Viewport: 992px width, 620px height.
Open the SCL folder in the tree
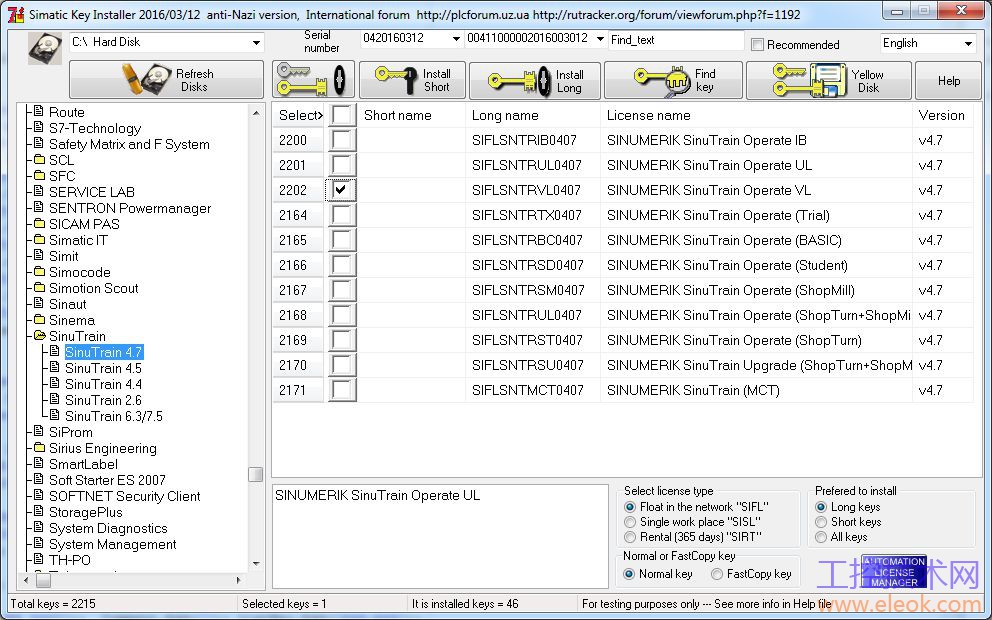coord(61,160)
